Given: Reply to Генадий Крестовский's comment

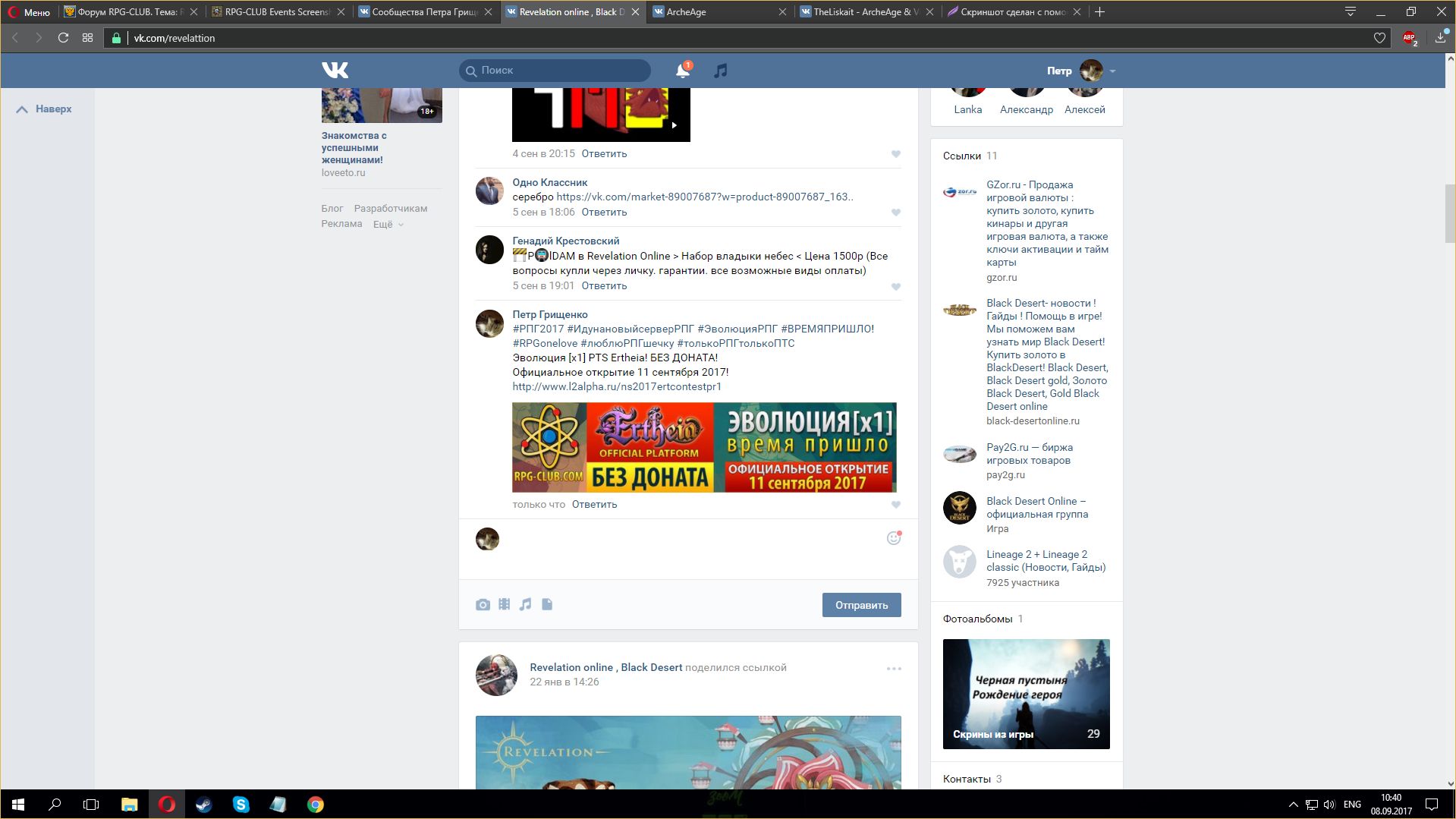Looking at the screenshot, I should click(604, 286).
